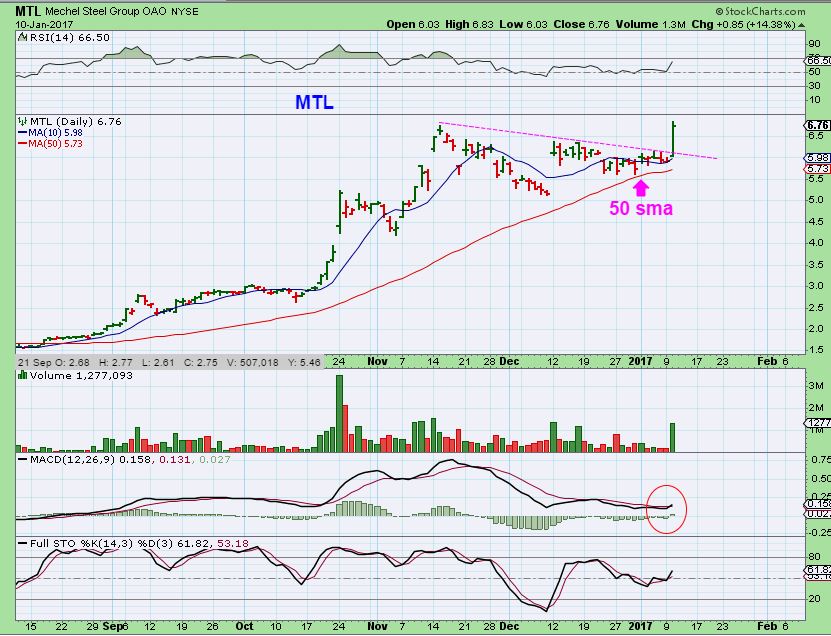This screenshot has height=636, width=831.
Task: Click the latest green volume bar
Action: click(673, 437)
